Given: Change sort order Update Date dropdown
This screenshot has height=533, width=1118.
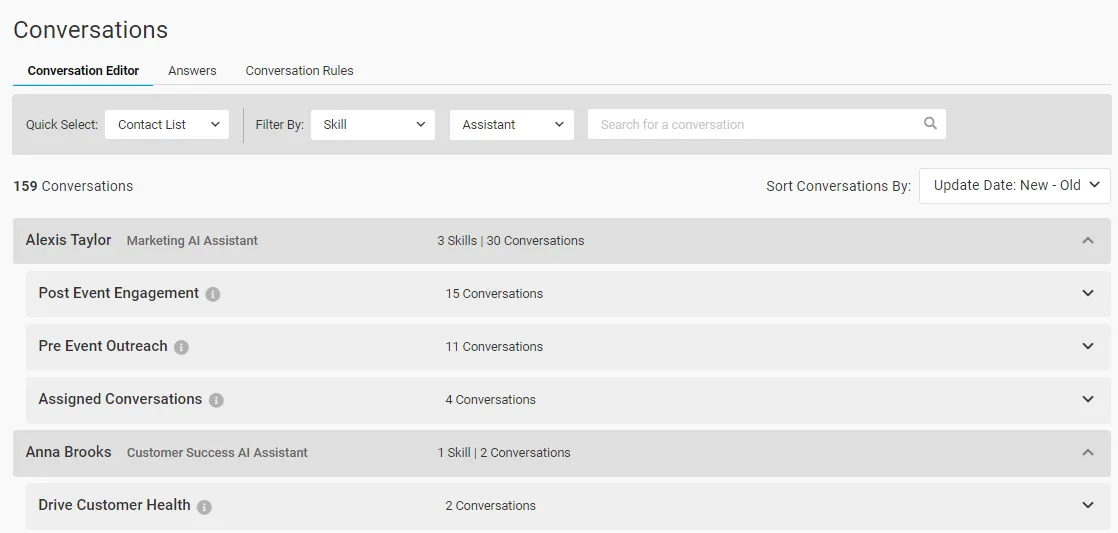Looking at the screenshot, I should tap(1015, 185).
